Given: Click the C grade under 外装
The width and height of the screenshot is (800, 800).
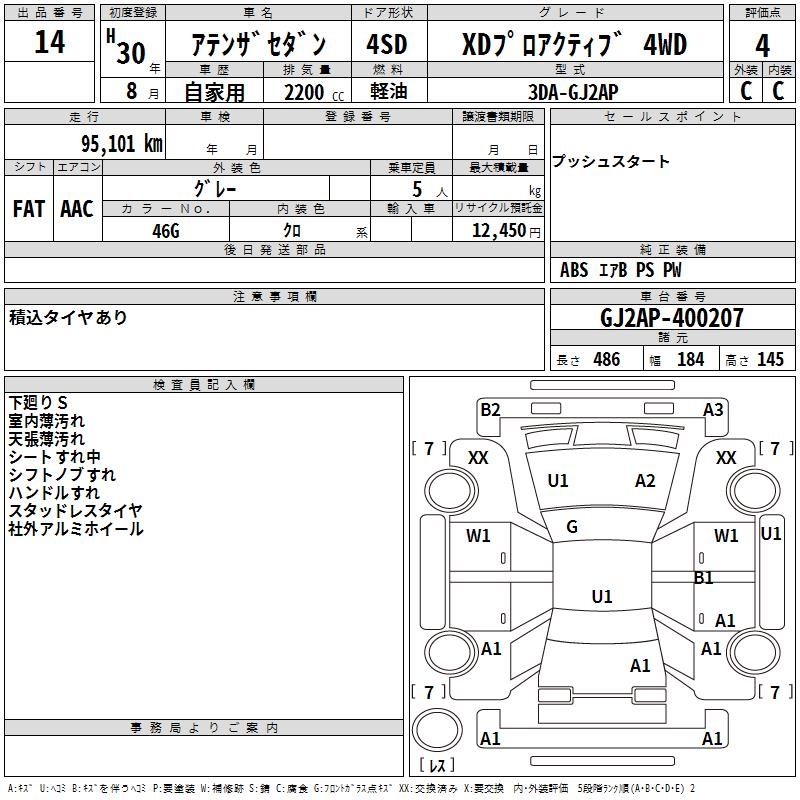Looking at the screenshot, I should 745,91.
